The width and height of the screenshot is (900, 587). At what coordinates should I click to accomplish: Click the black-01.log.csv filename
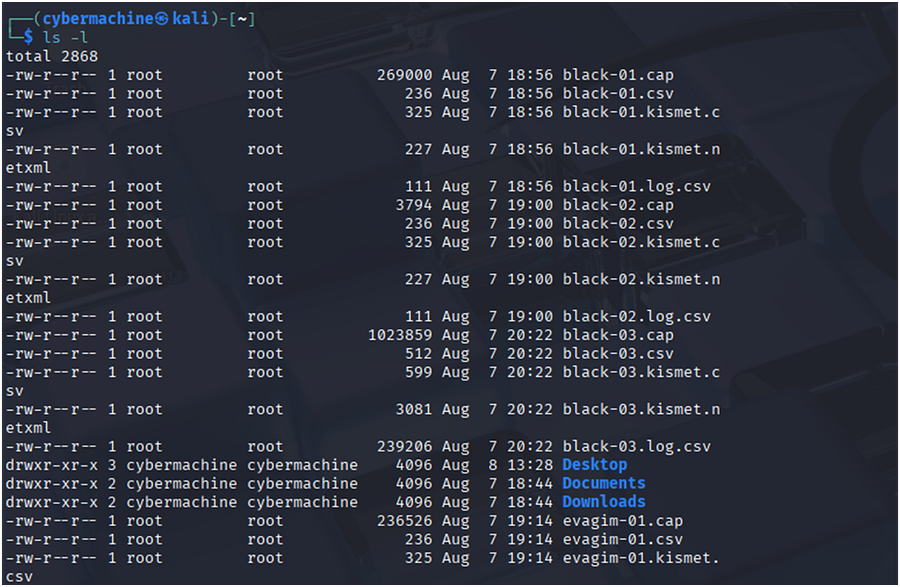point(636,186)
